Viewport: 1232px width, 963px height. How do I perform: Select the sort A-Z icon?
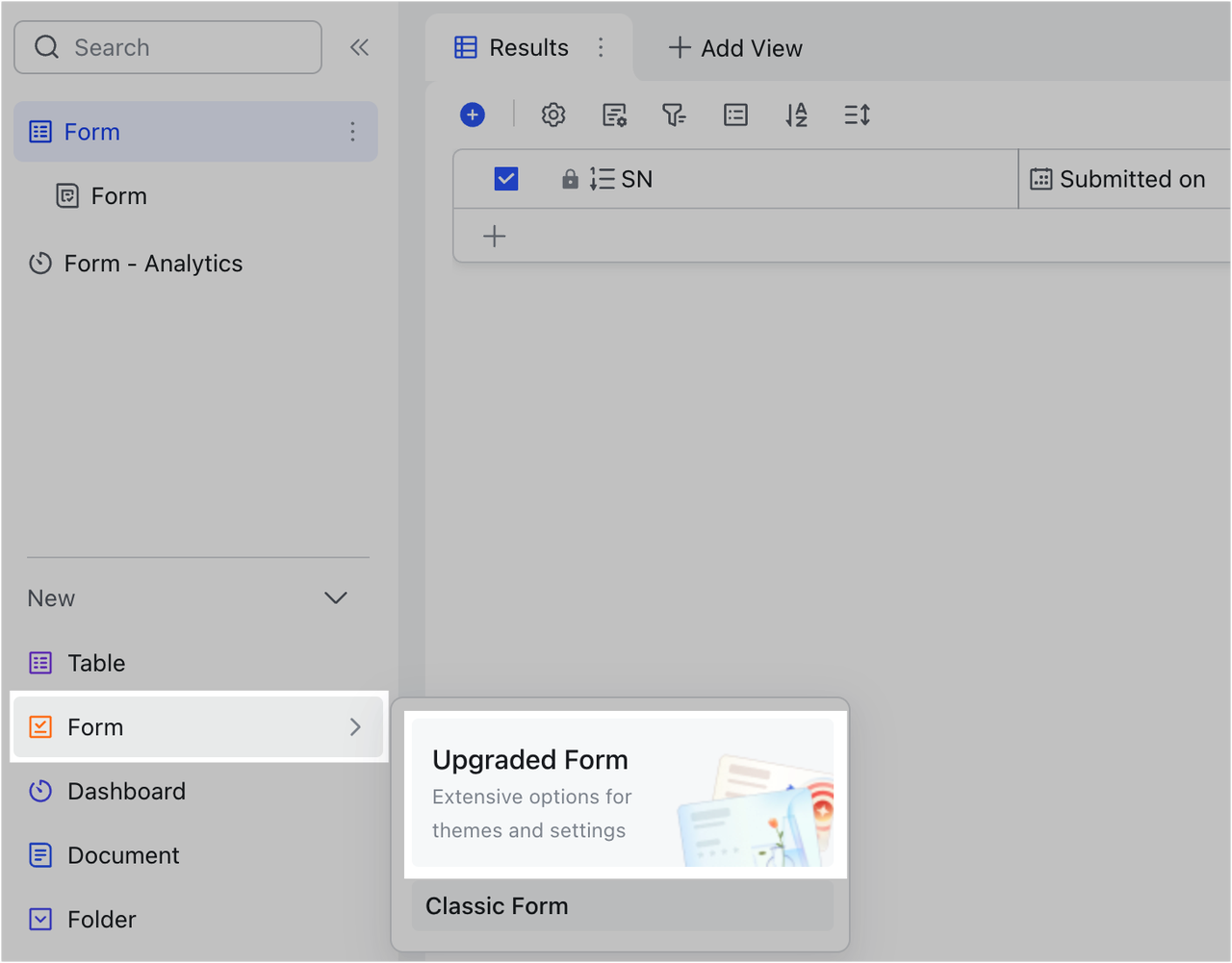[796, 114]
